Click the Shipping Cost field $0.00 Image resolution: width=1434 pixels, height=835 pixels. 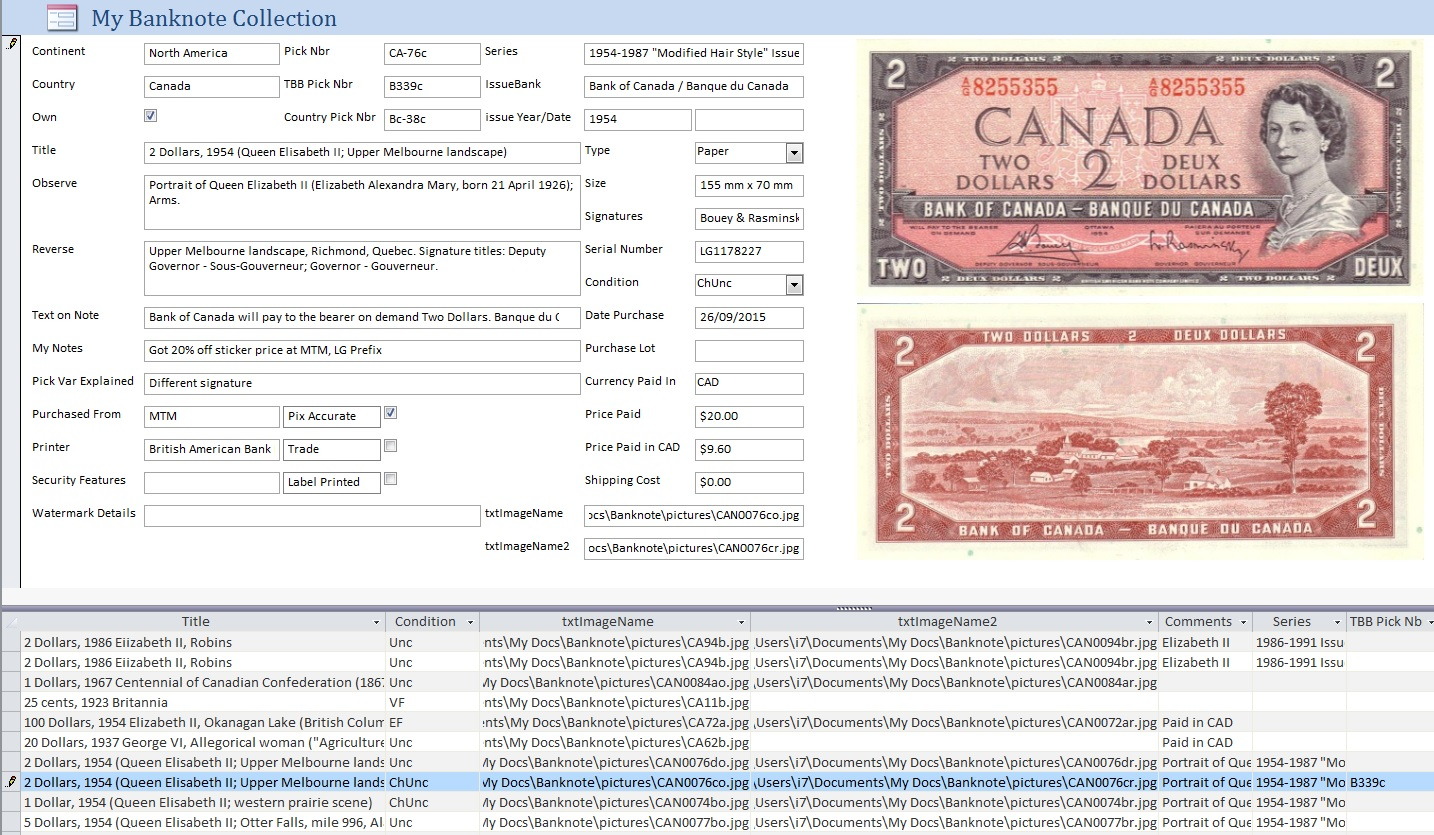(749, 483)
